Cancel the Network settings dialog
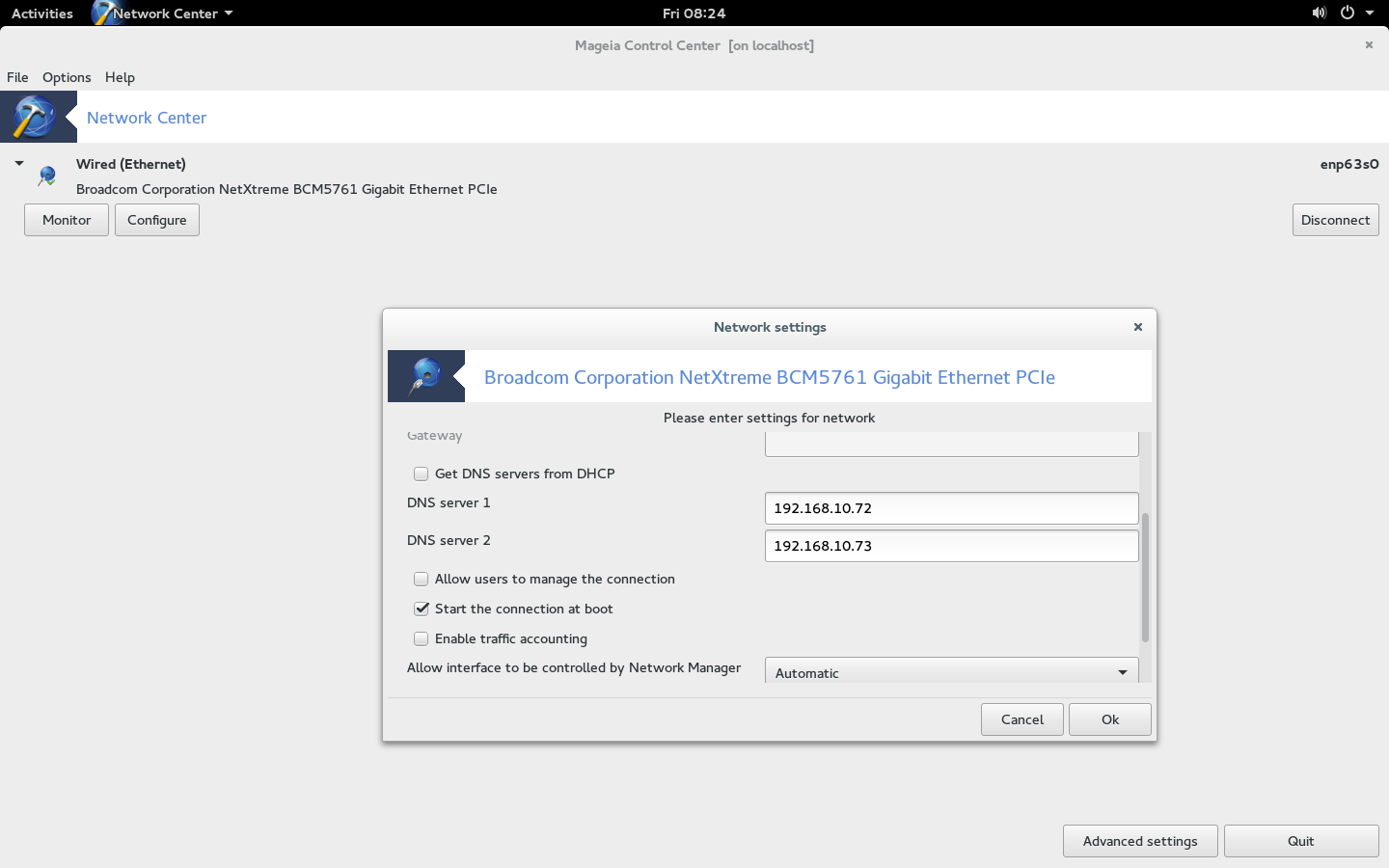 pos(1022,719)
